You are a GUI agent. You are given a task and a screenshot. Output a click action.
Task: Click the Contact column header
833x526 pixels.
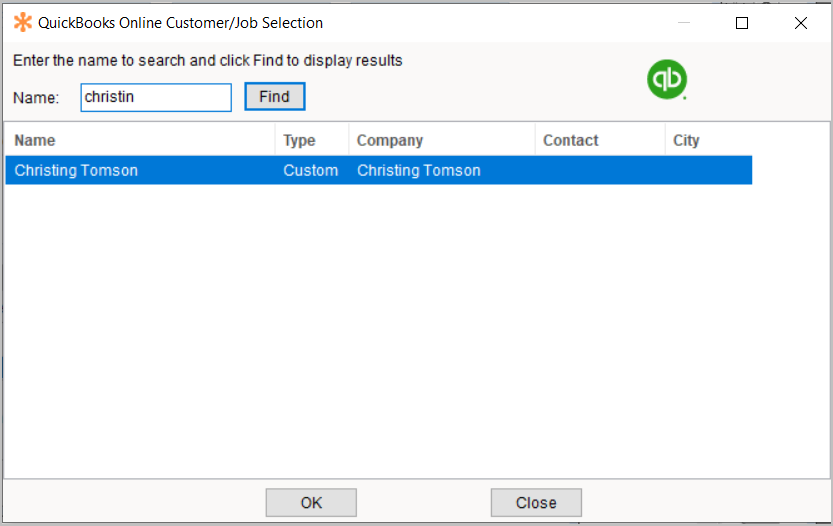coord(599,140)
